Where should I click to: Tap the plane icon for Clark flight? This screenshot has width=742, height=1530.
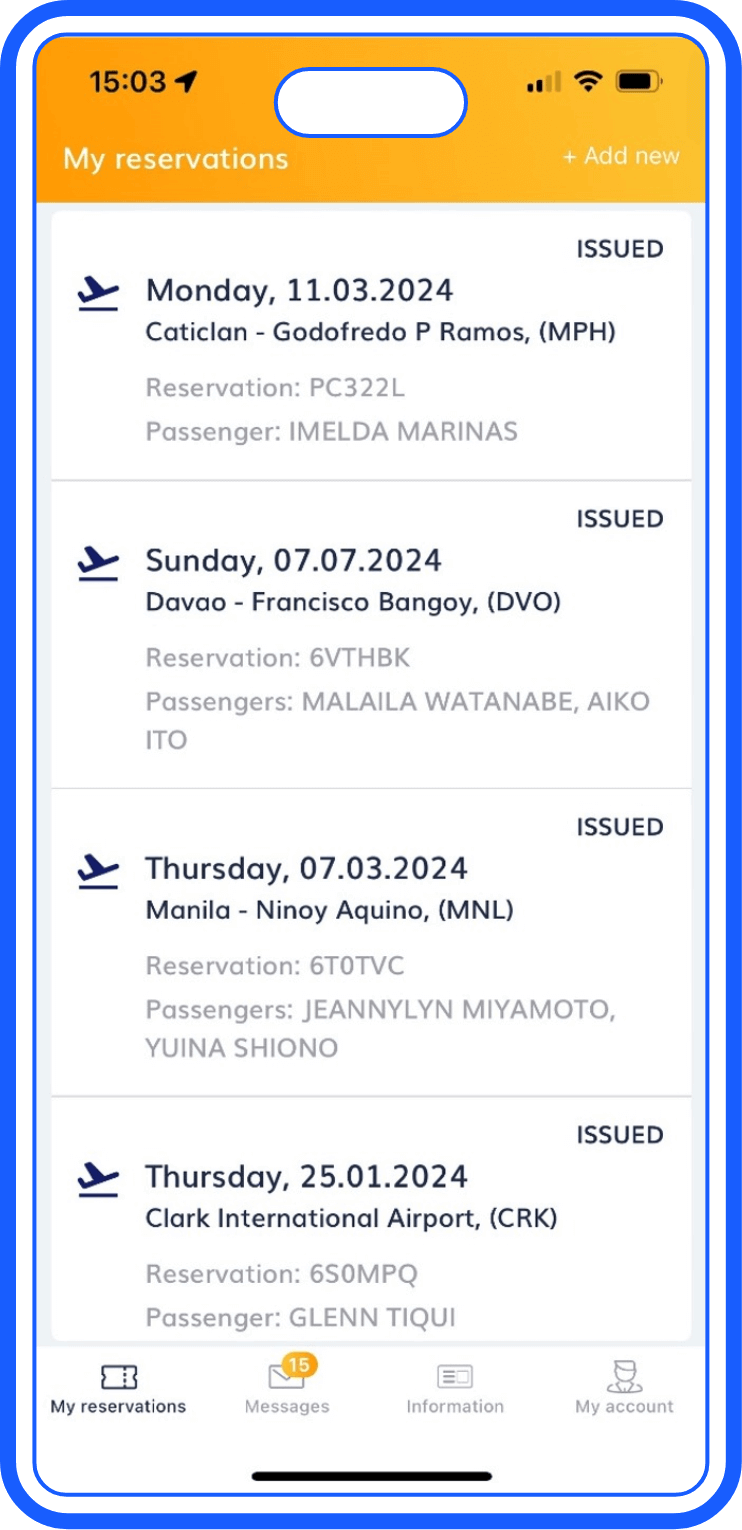[98, 1179]
